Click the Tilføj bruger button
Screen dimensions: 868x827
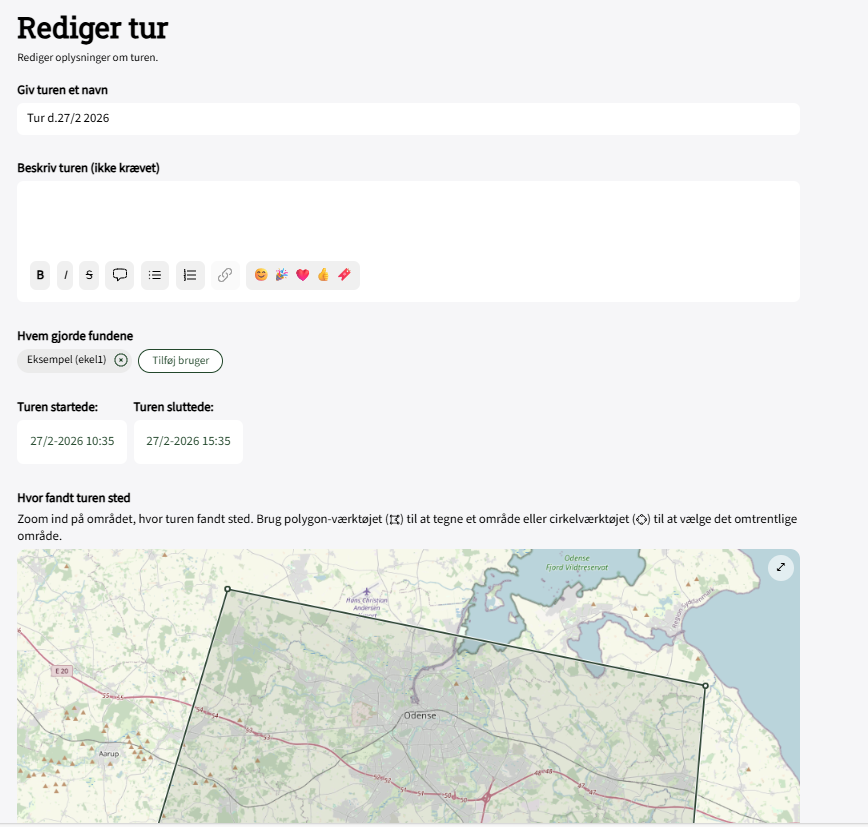pos(180,360)
